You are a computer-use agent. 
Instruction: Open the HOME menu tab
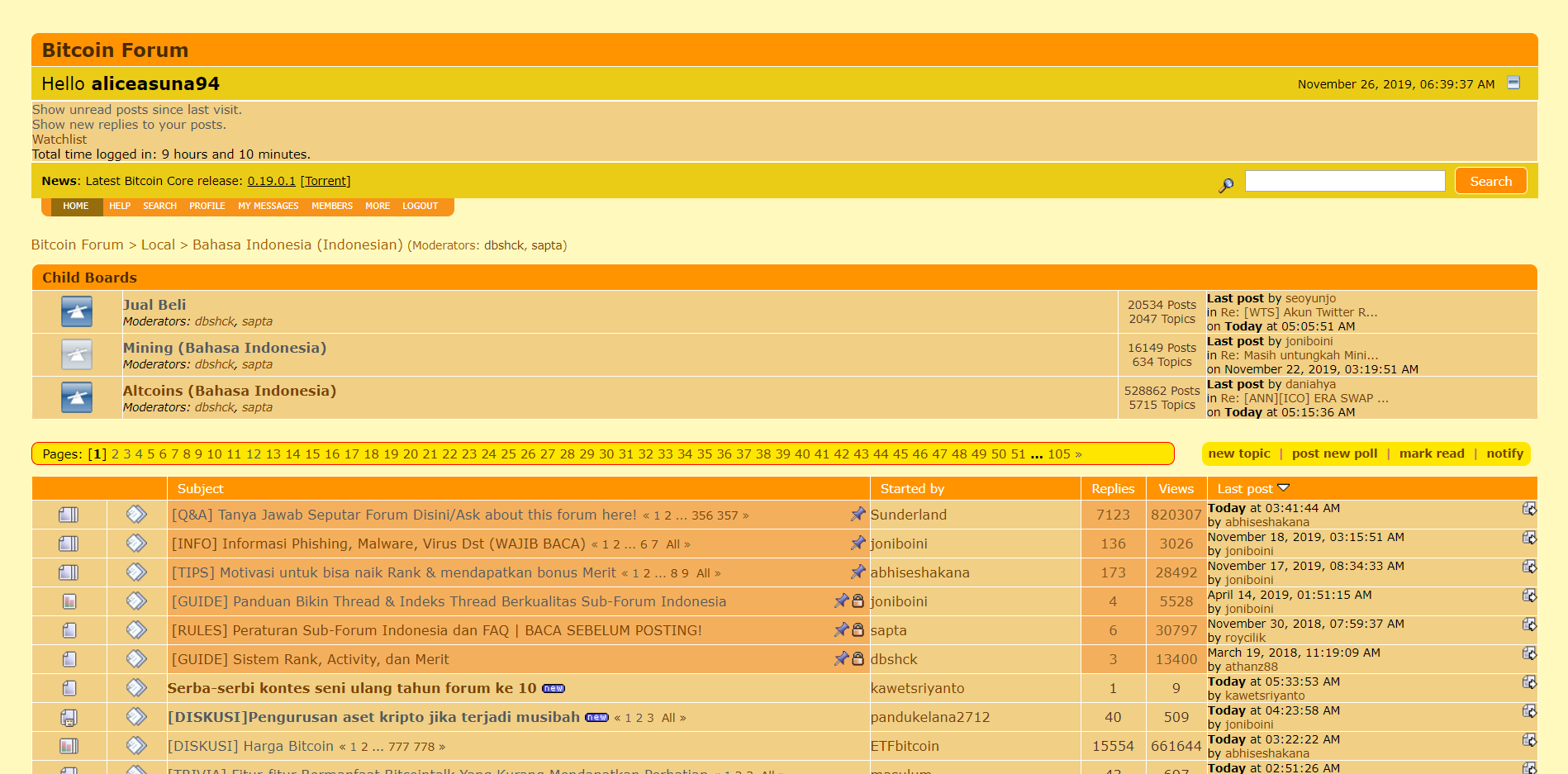(76, 207)
